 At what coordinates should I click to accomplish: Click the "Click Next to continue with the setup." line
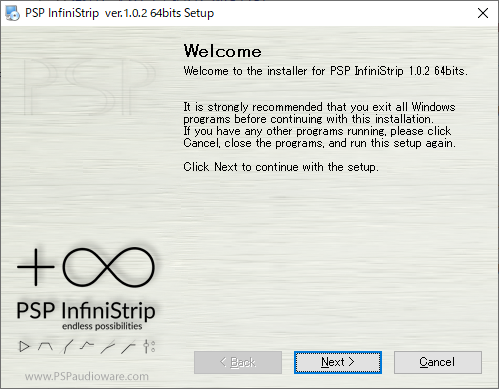coord(281,167)
